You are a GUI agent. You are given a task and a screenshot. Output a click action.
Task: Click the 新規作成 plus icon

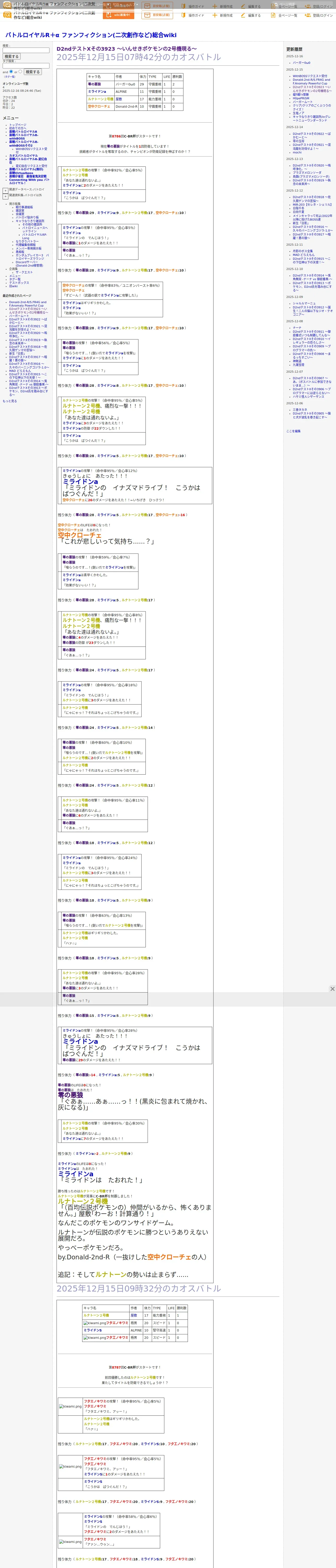click(214, 15)
